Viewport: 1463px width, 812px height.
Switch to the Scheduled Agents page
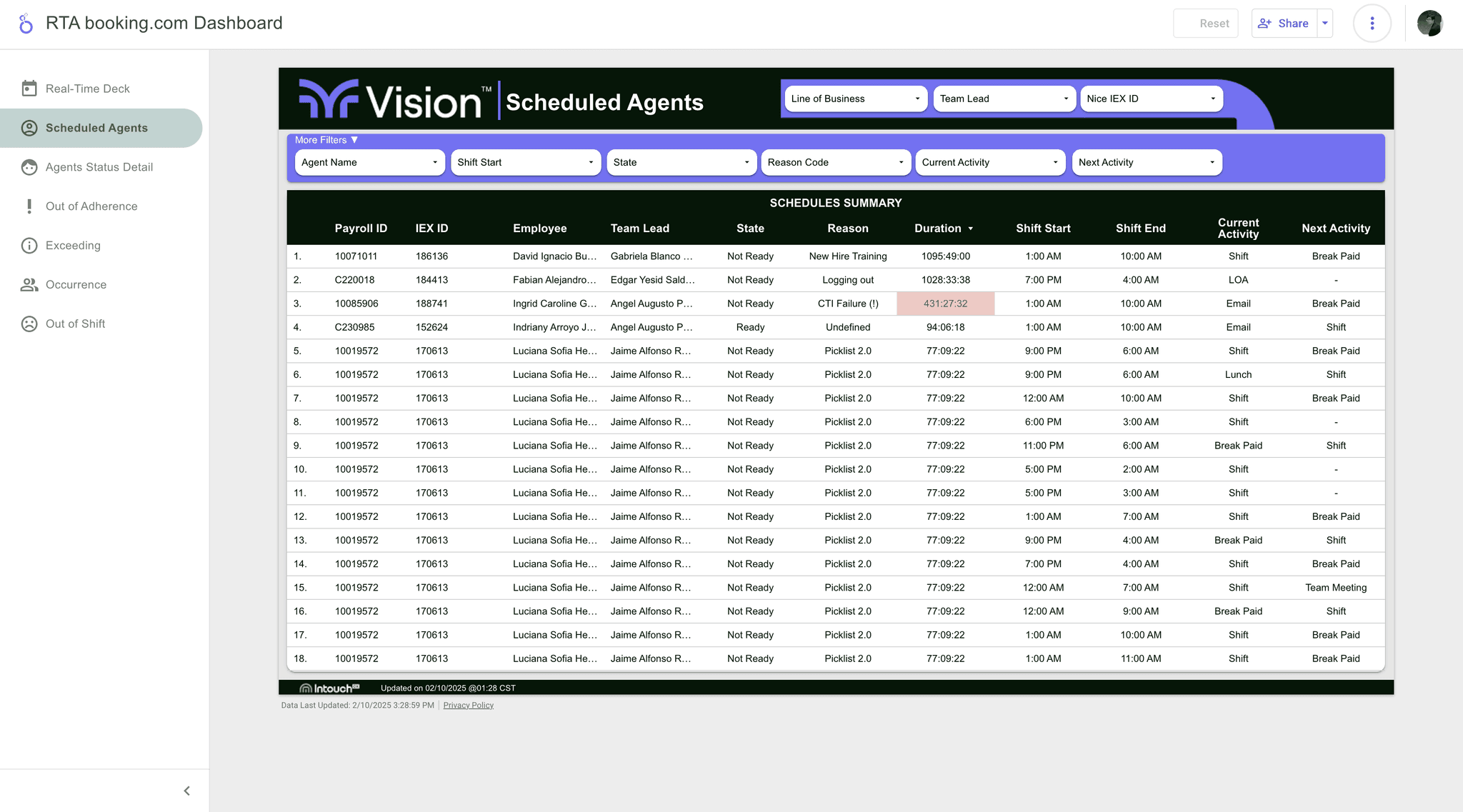click(x=96, y=128)
